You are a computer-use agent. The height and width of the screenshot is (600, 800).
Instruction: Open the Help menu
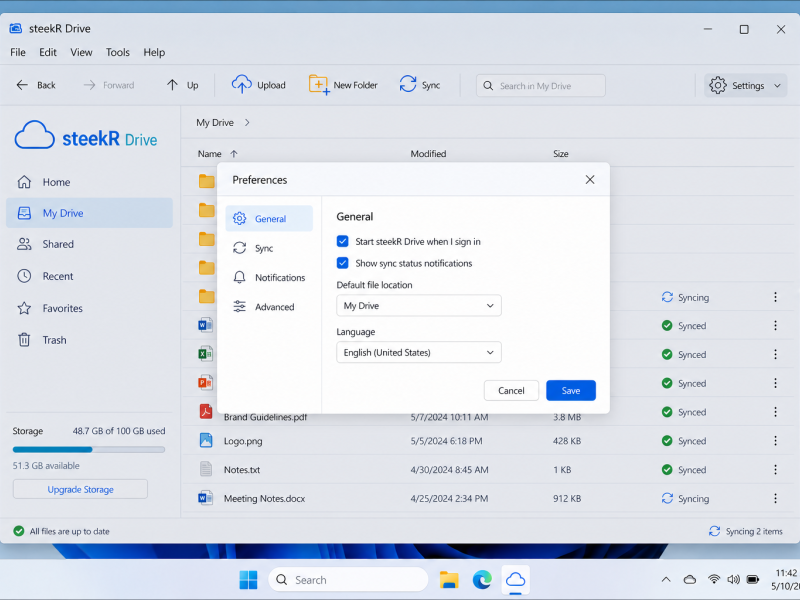[x=154, y=52]
